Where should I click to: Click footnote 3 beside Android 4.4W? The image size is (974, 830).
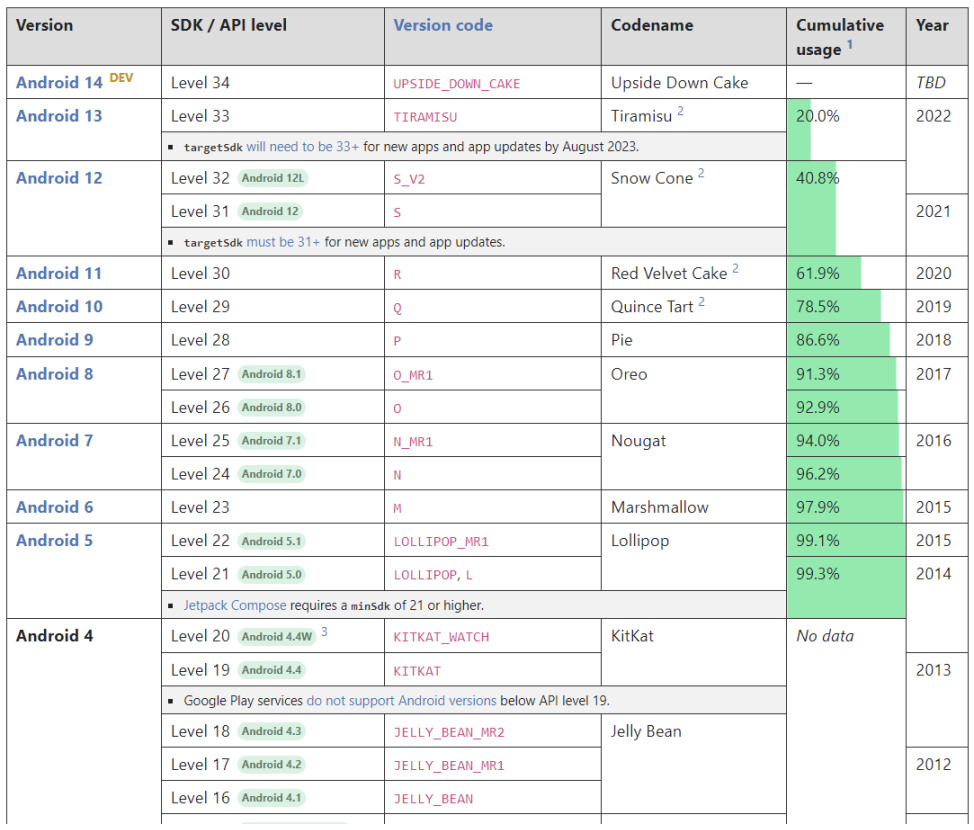(324, 632)
